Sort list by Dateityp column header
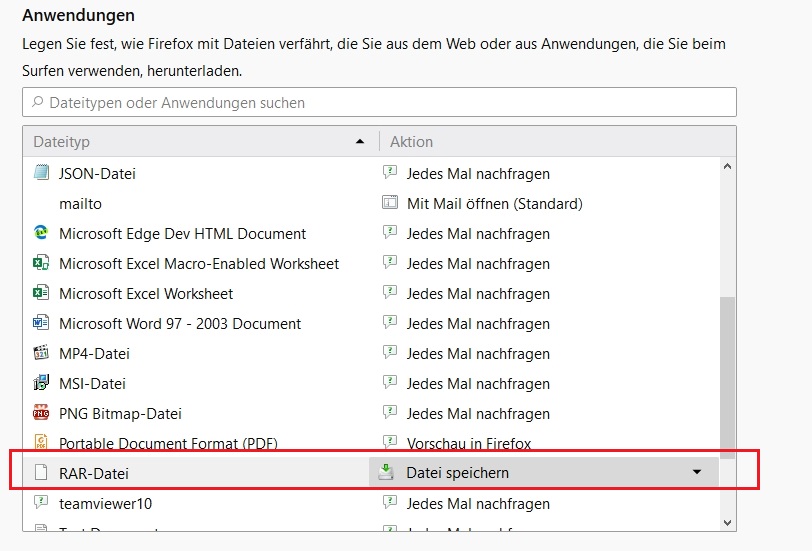 [x=200, y=142]
